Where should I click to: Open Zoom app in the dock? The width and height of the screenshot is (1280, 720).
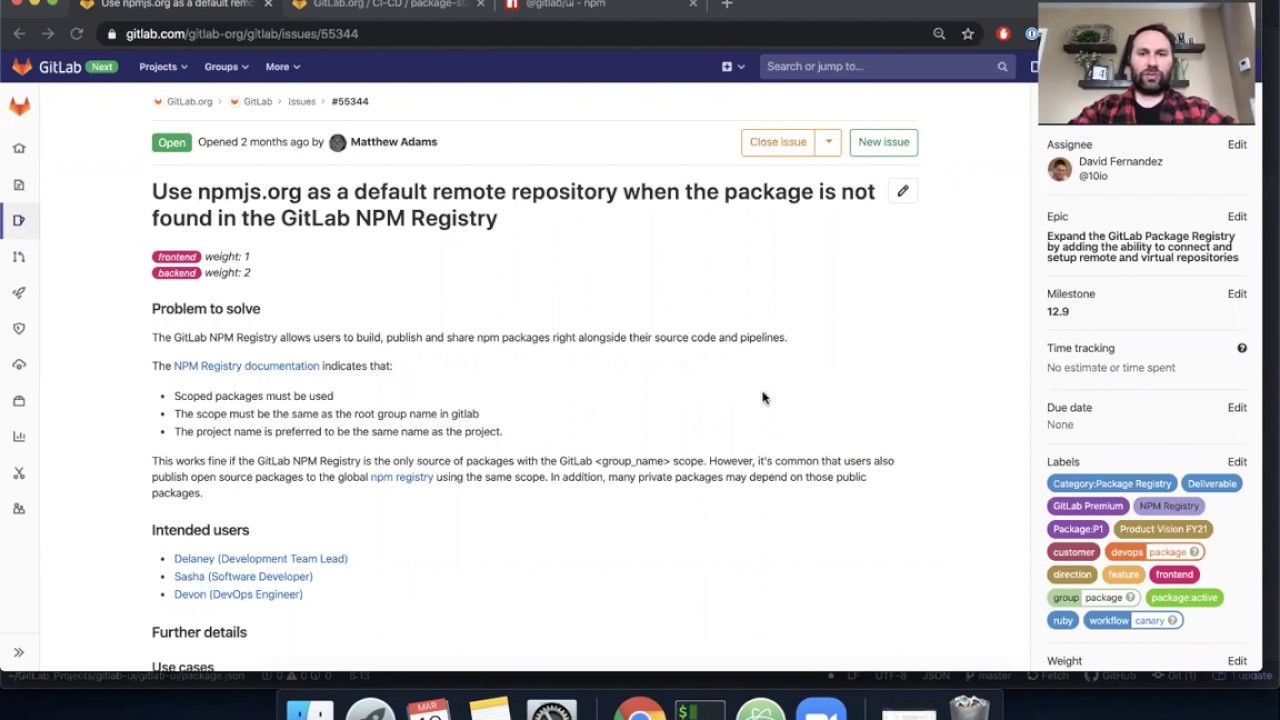point(821,709)
